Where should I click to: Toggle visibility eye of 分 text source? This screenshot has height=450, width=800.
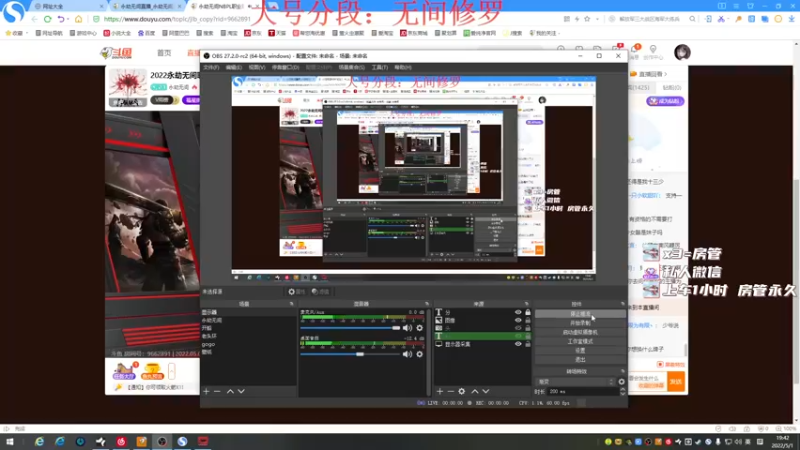518,312
